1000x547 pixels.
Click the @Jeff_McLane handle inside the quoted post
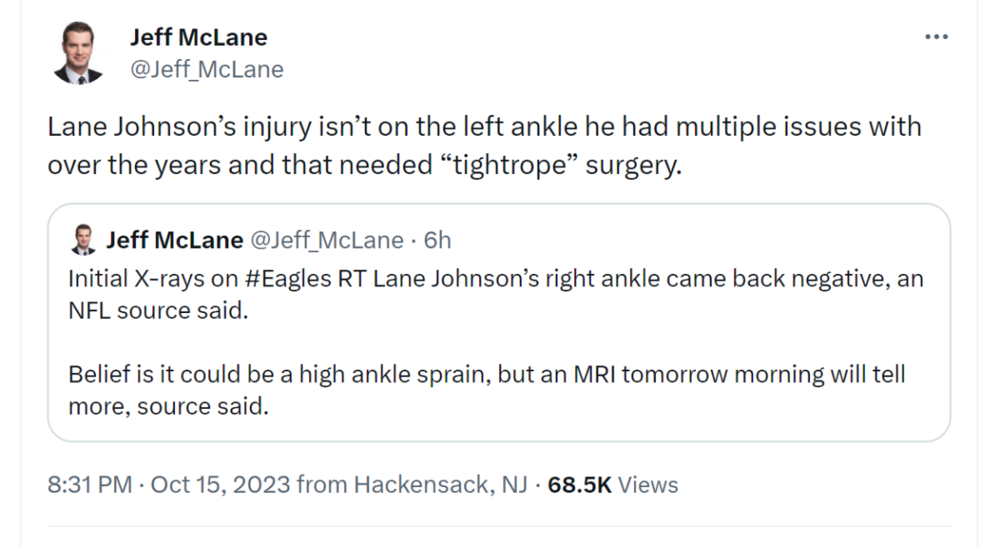point(325,240)
